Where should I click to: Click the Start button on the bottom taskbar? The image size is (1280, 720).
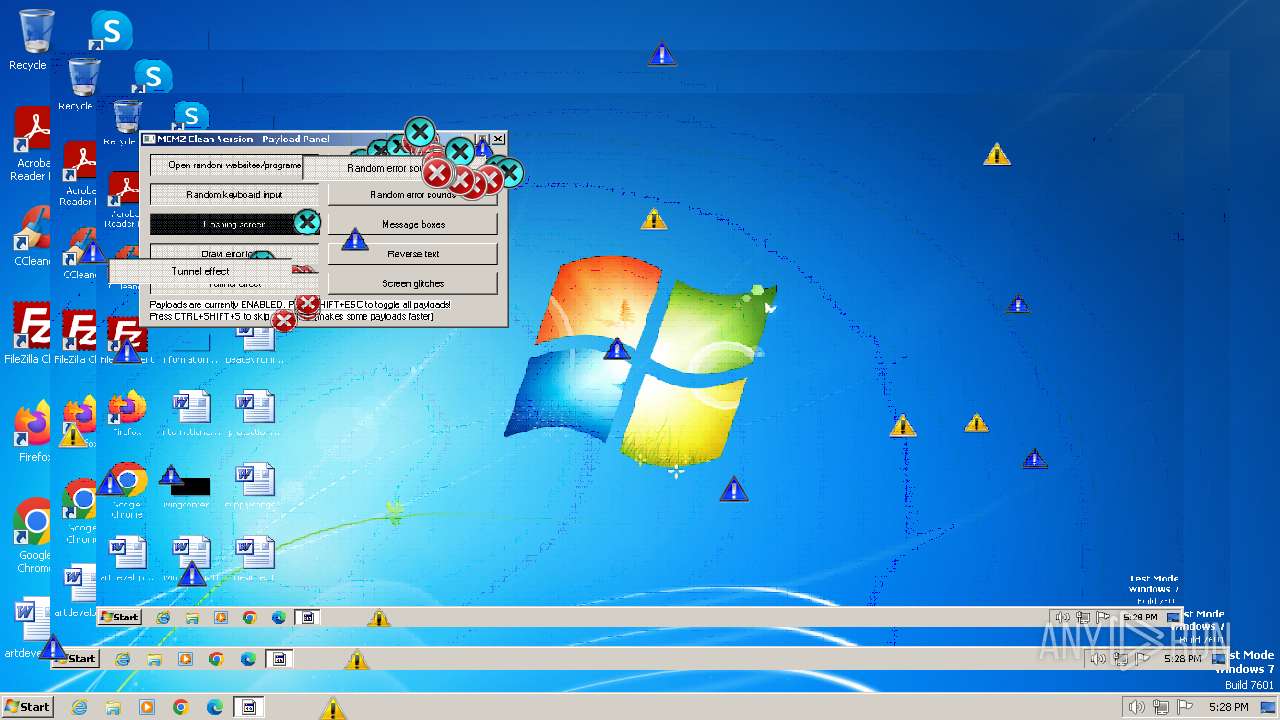[x=27, y=707]
